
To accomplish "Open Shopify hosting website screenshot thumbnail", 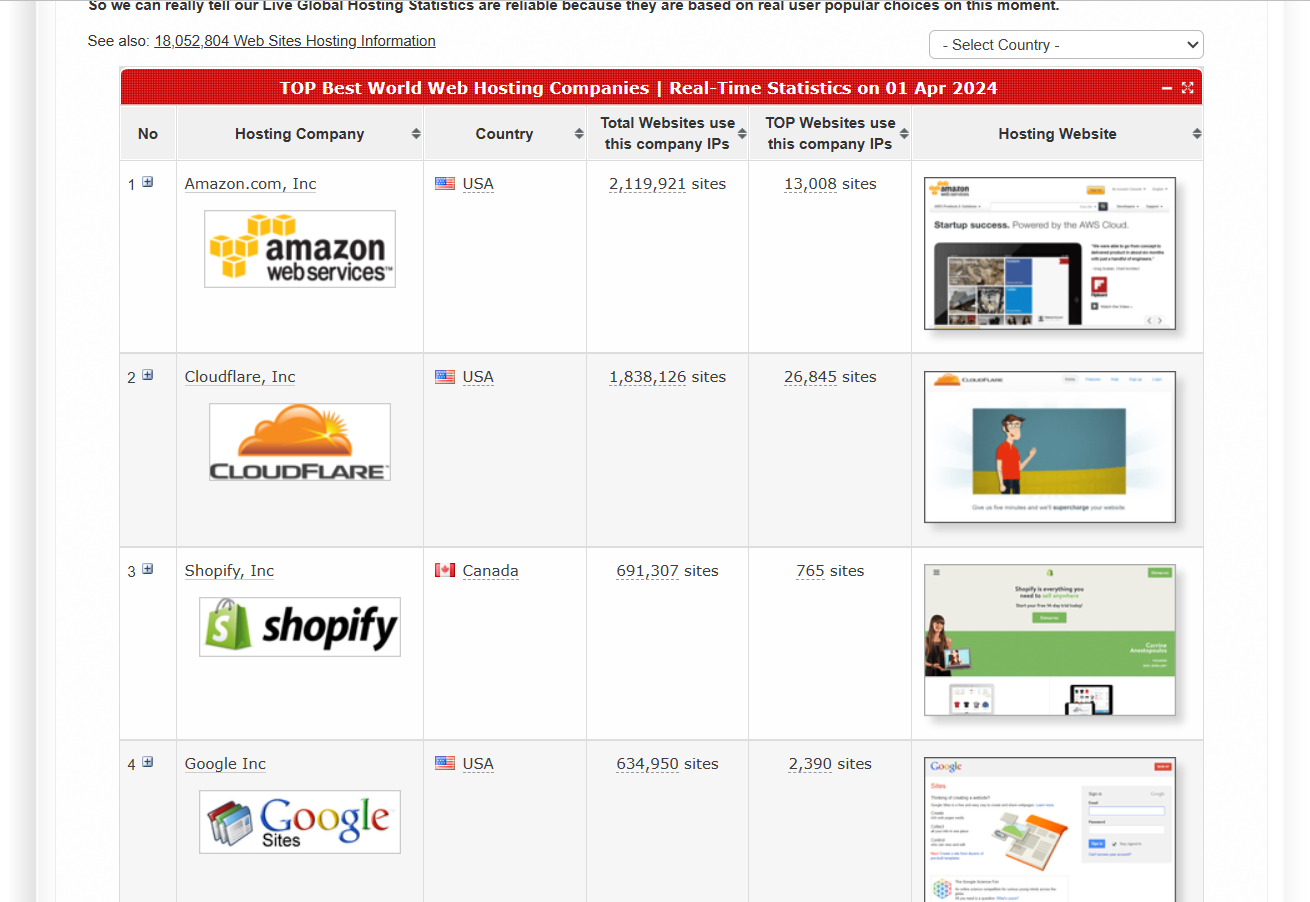I will [x=1050, y=640].
